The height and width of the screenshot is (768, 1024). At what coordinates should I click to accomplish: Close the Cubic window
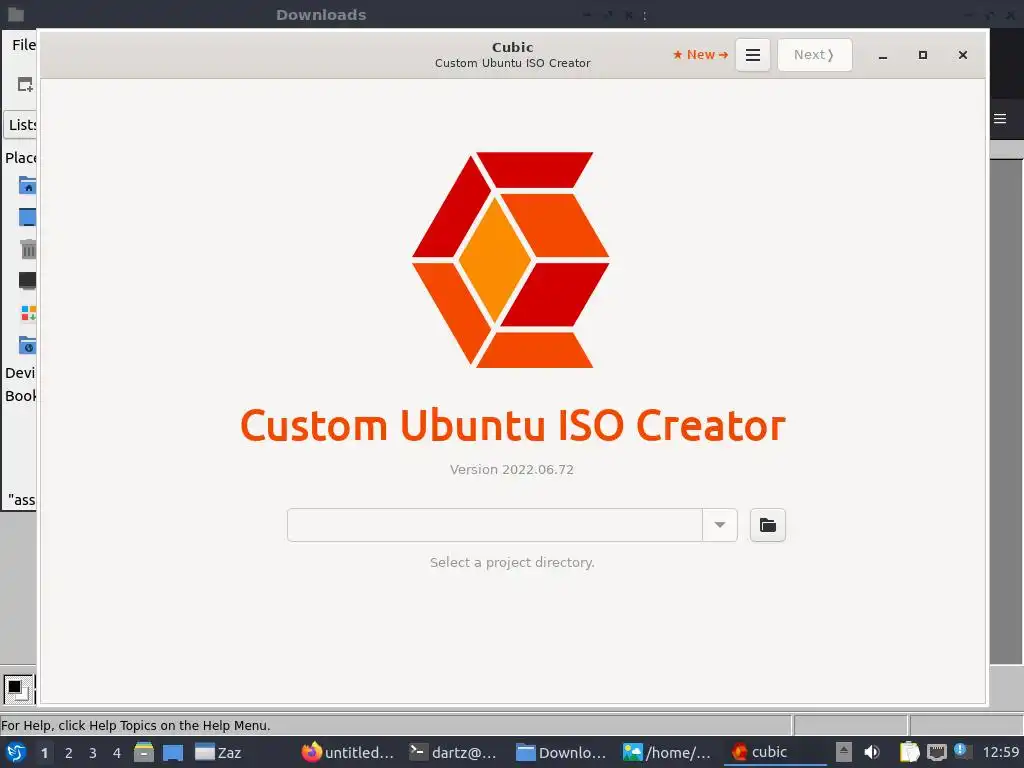click(x=963, y=56)
